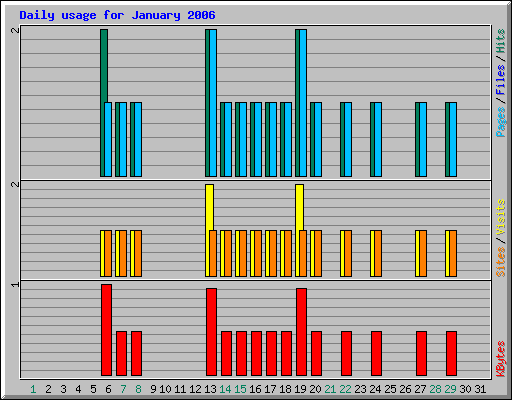Image resolution: width=512 pixels, height=400 pixels.
Task: Click the "1" scale value of KBytes chart
Action: coord(15,284)
